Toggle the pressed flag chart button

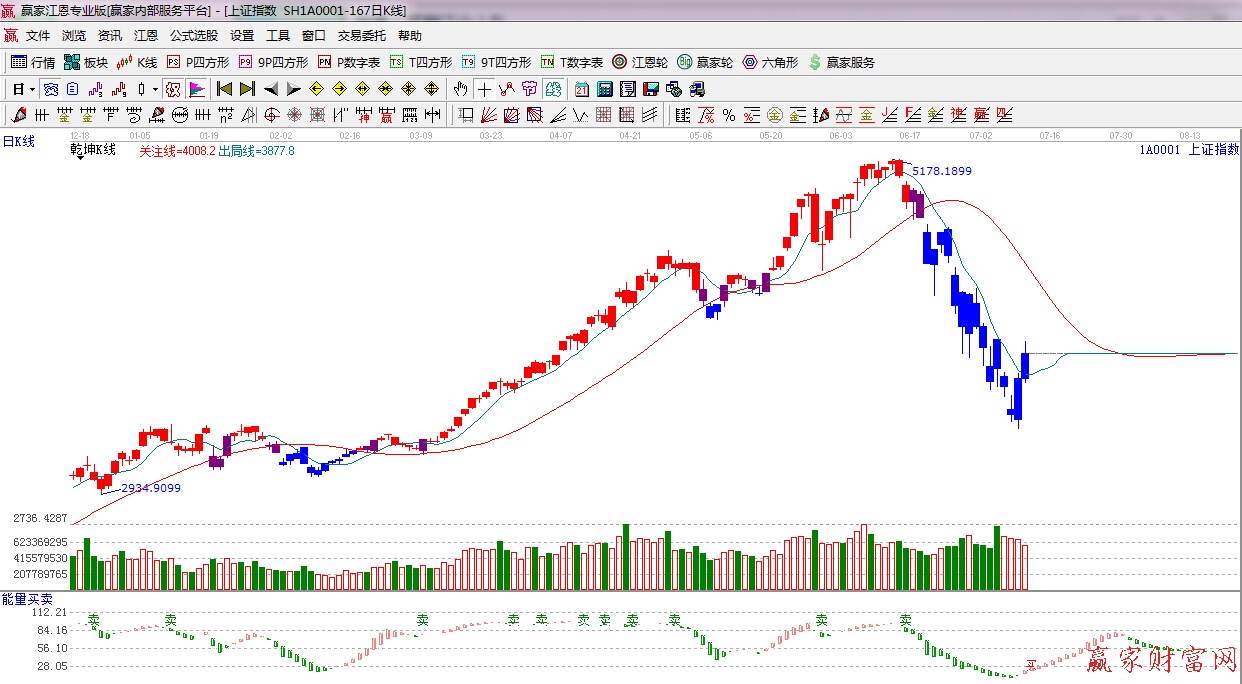[197, 89]
